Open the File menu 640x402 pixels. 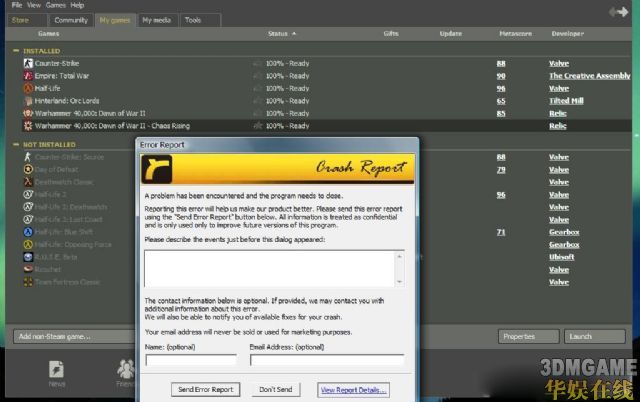click(17, 5)
